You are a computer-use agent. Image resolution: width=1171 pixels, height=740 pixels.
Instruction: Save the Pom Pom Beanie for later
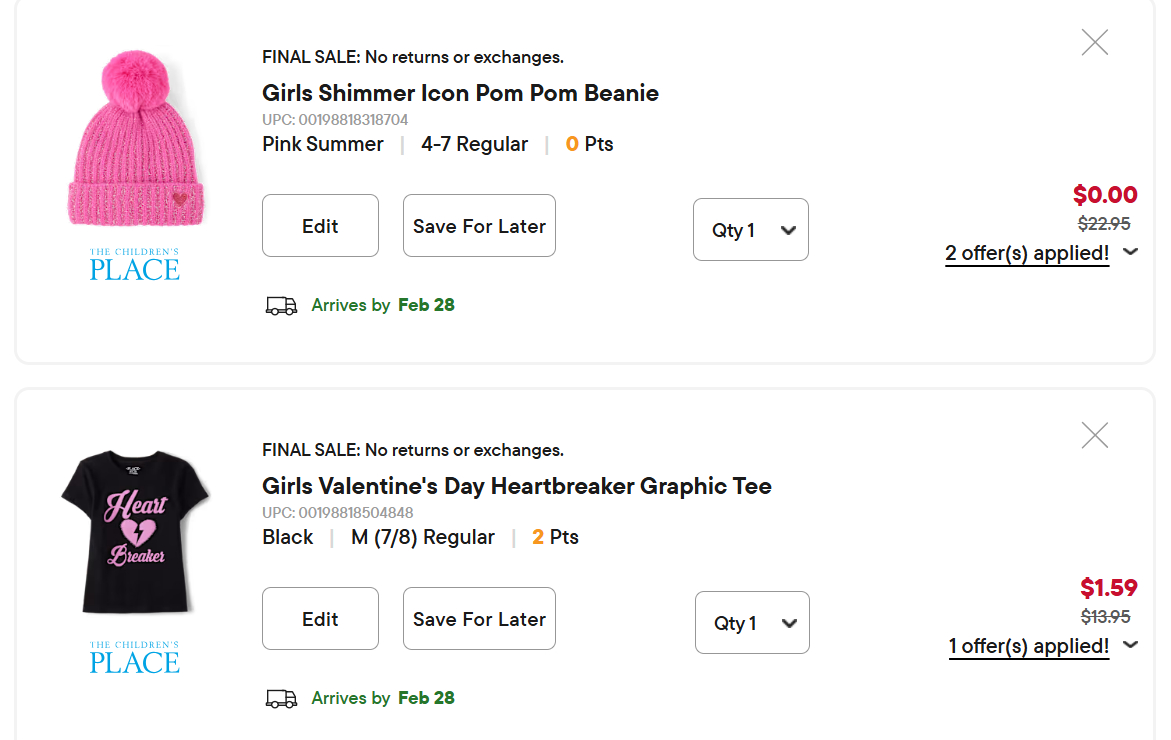coord(479,226)
